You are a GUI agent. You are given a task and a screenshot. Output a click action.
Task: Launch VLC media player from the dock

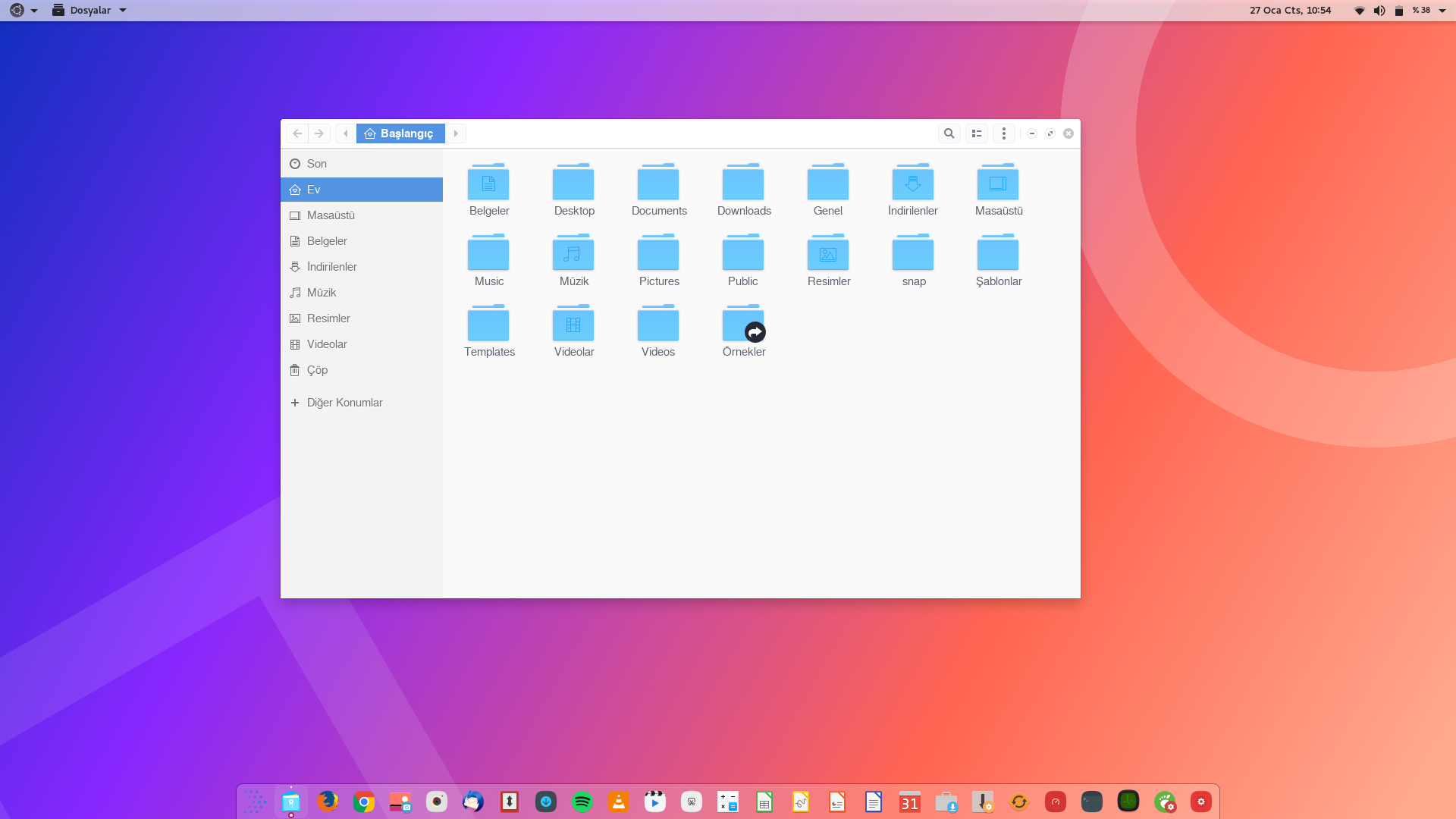coord(619,802)
